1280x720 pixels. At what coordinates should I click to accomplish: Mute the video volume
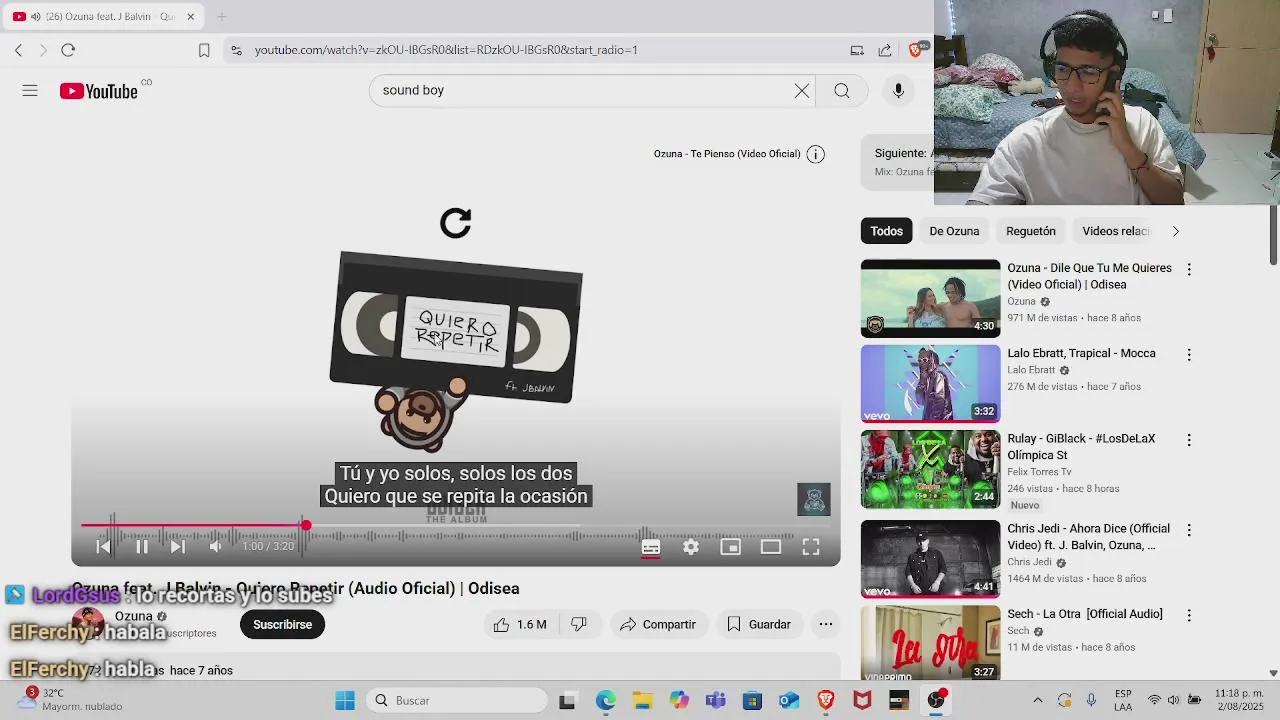pos(215,547)
